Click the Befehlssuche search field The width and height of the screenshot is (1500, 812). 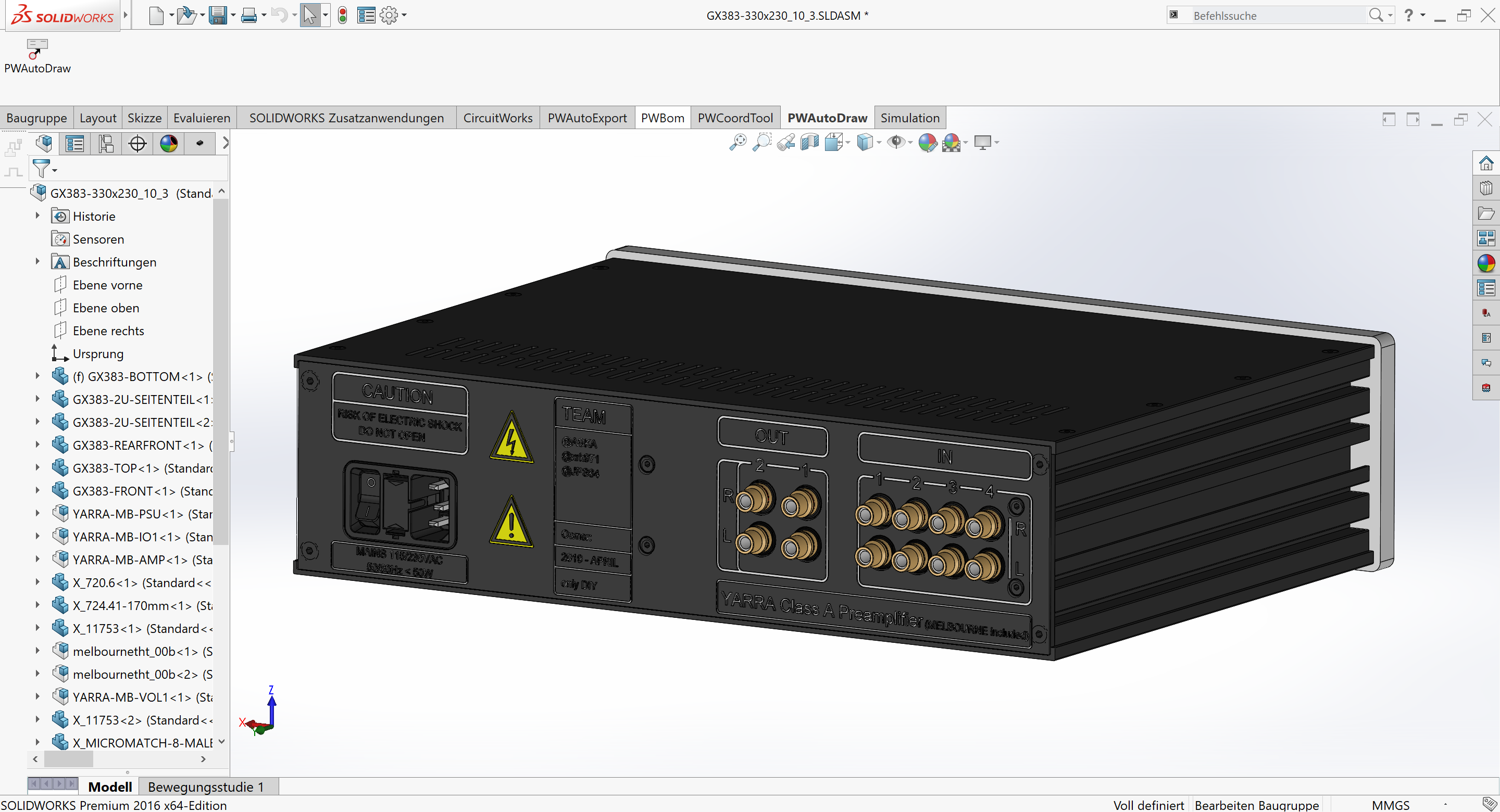point(1278,15)
